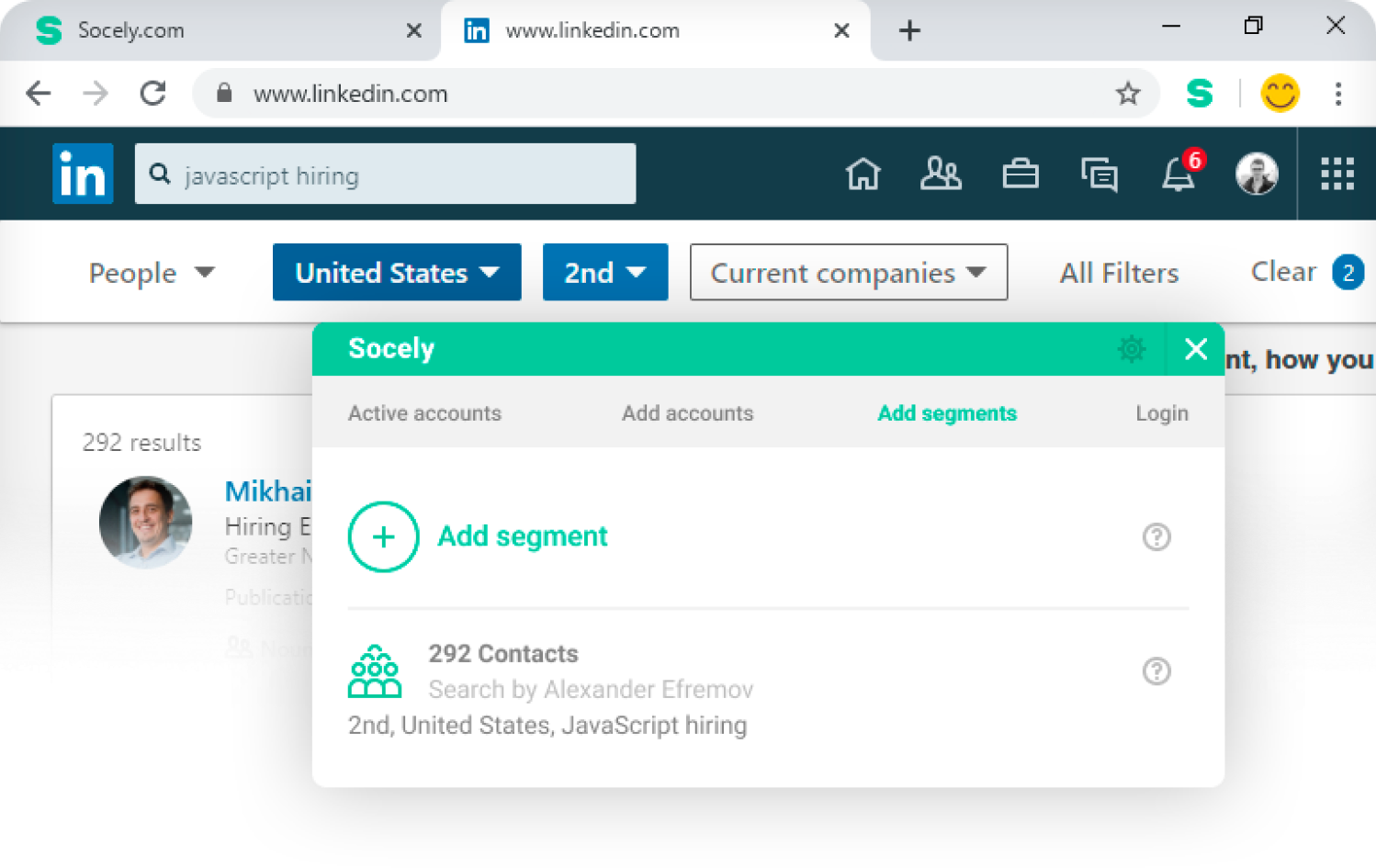Open the Work apps grid icon
This screenshot has width=1376, height=868.
1337,173
